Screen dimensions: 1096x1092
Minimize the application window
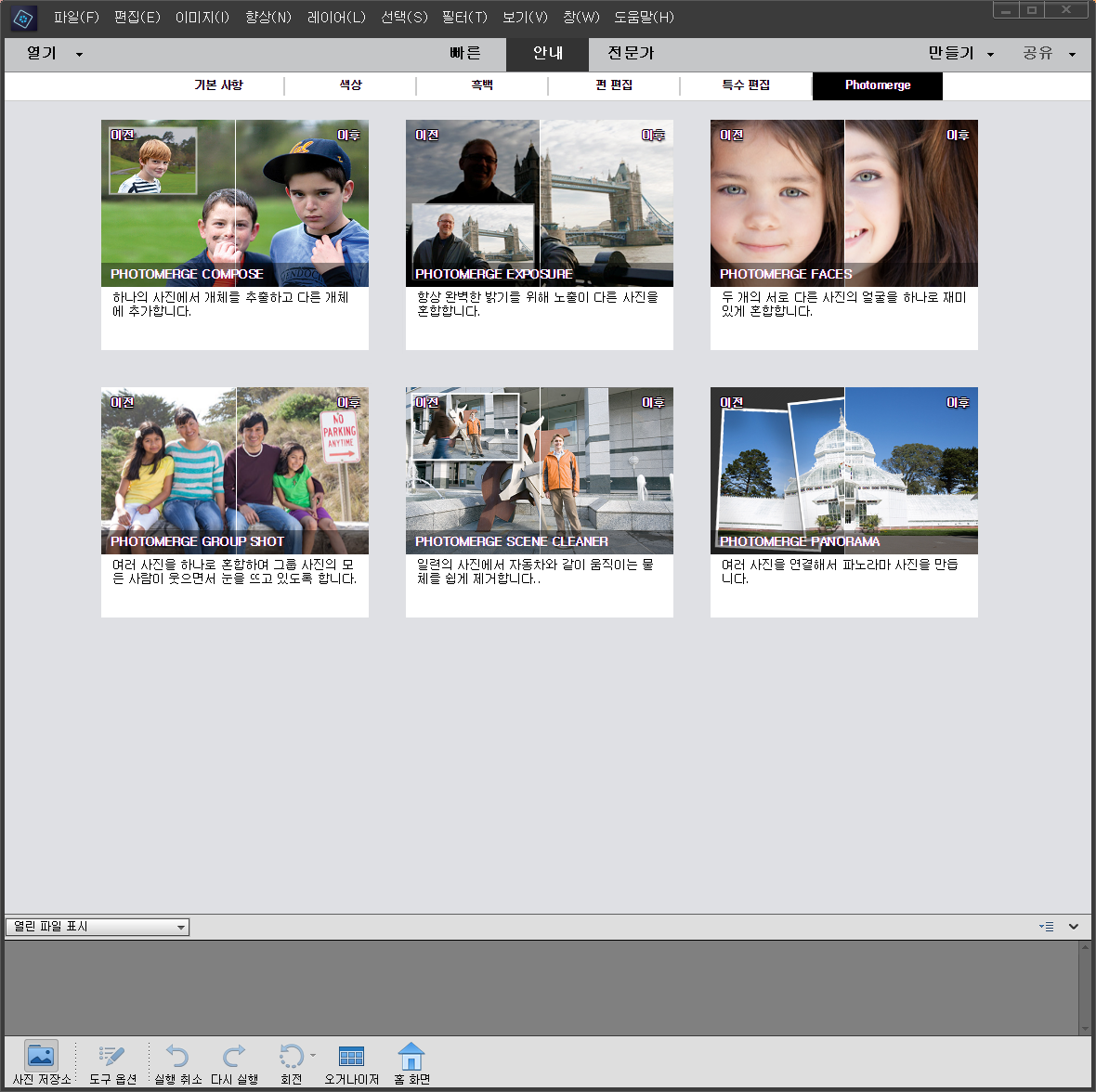tap(1006, 10)
